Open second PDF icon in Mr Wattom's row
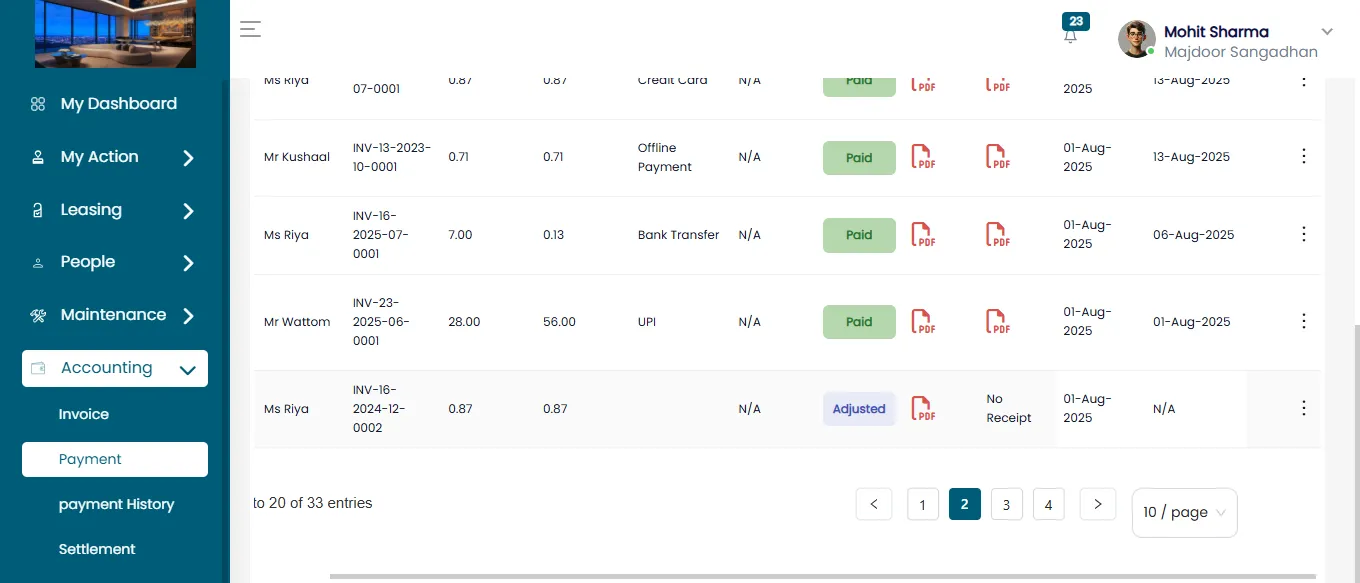Viewport: 1360px width, 583px height. pos(998,322)
